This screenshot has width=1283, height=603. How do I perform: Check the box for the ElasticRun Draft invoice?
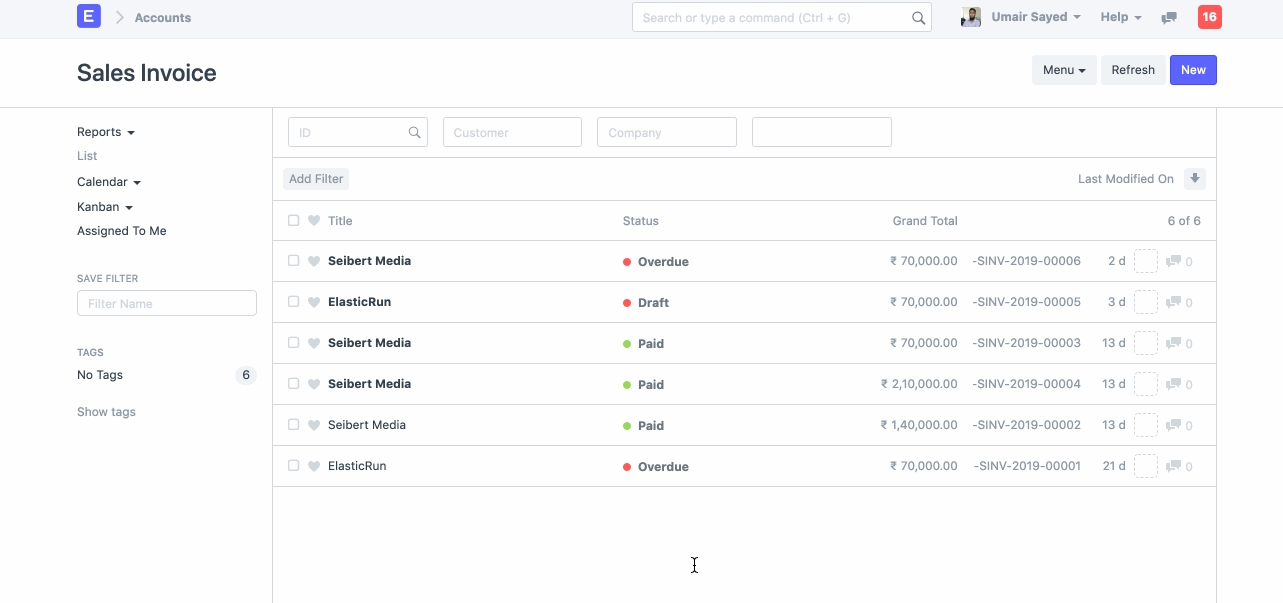[x=293, y=302]
